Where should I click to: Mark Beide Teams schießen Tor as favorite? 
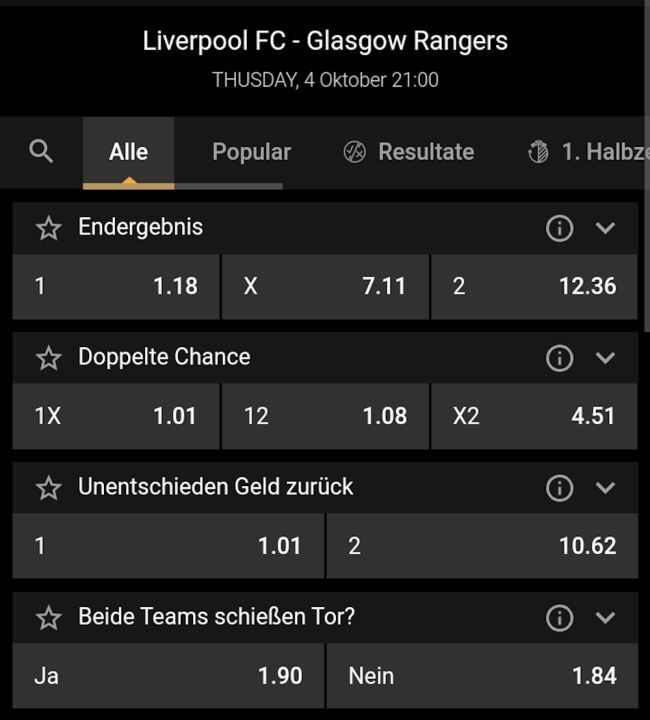[48, 618]
